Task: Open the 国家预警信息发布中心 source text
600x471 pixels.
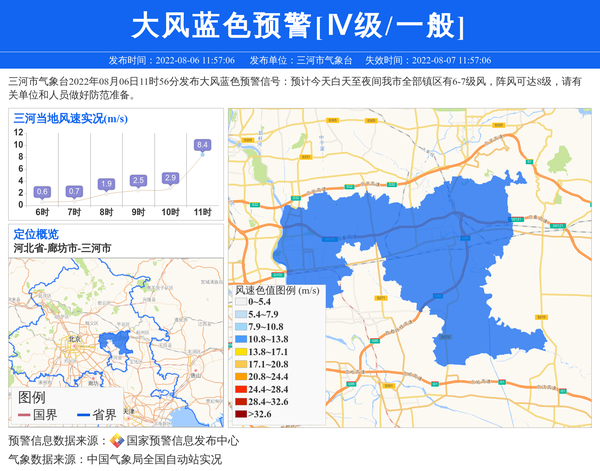Action: (182, 441)
